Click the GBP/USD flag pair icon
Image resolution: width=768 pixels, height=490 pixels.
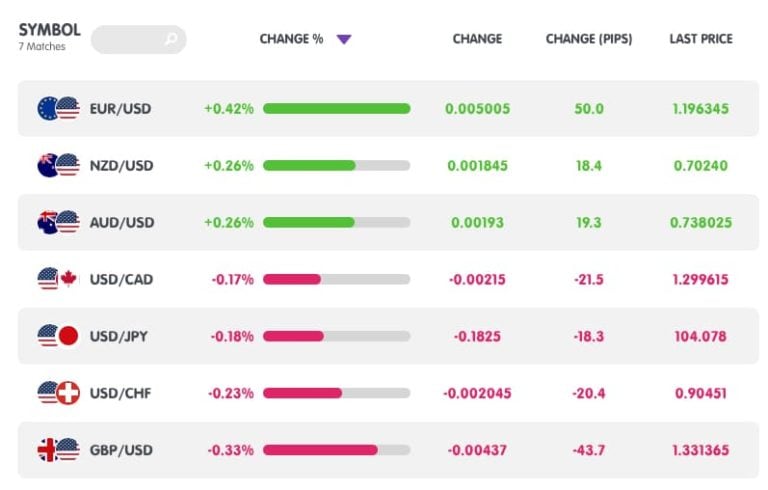(x=57, y=450)
